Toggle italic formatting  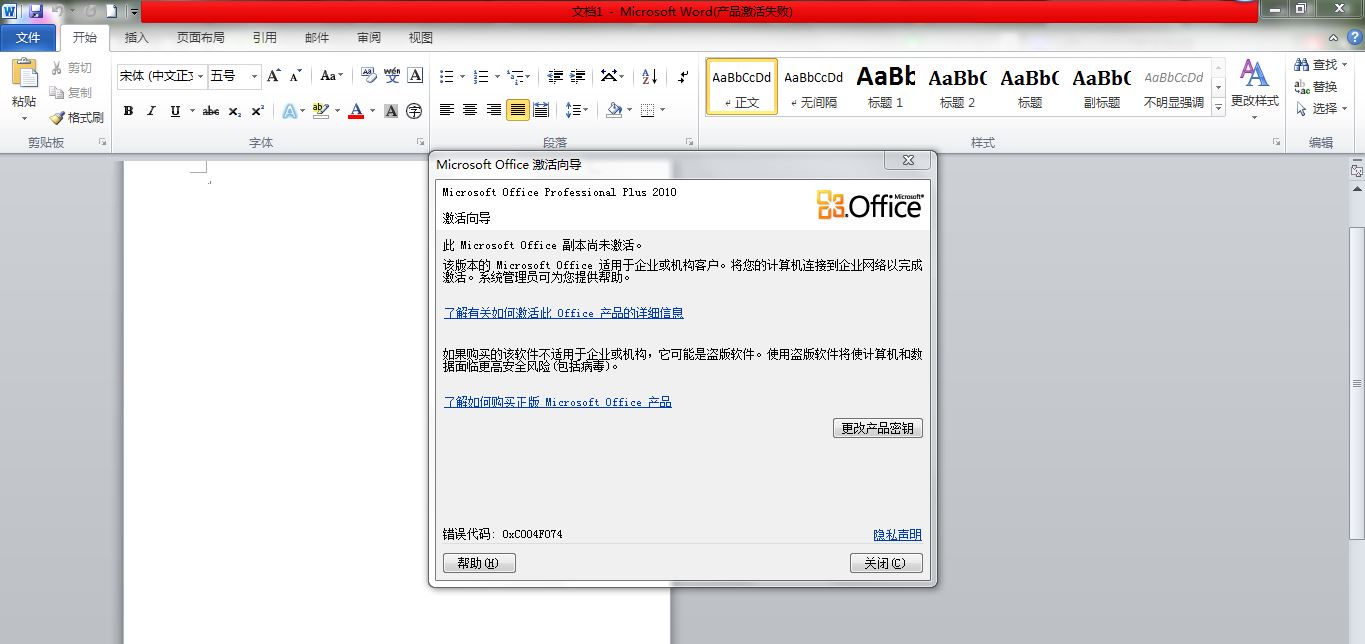[x=150, y=111]
